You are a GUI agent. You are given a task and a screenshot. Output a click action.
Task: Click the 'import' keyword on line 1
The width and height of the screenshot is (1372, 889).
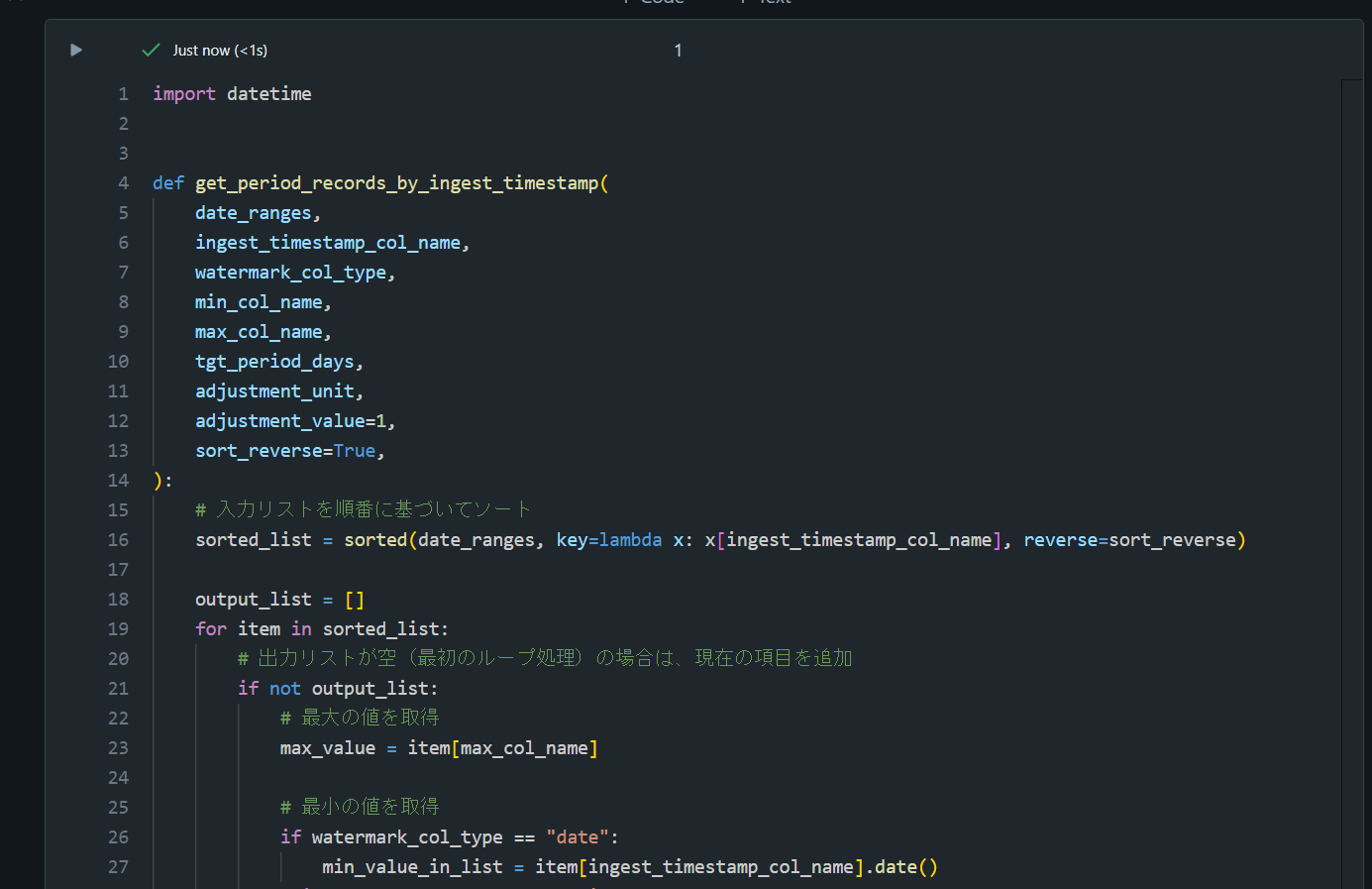(184, 94)
